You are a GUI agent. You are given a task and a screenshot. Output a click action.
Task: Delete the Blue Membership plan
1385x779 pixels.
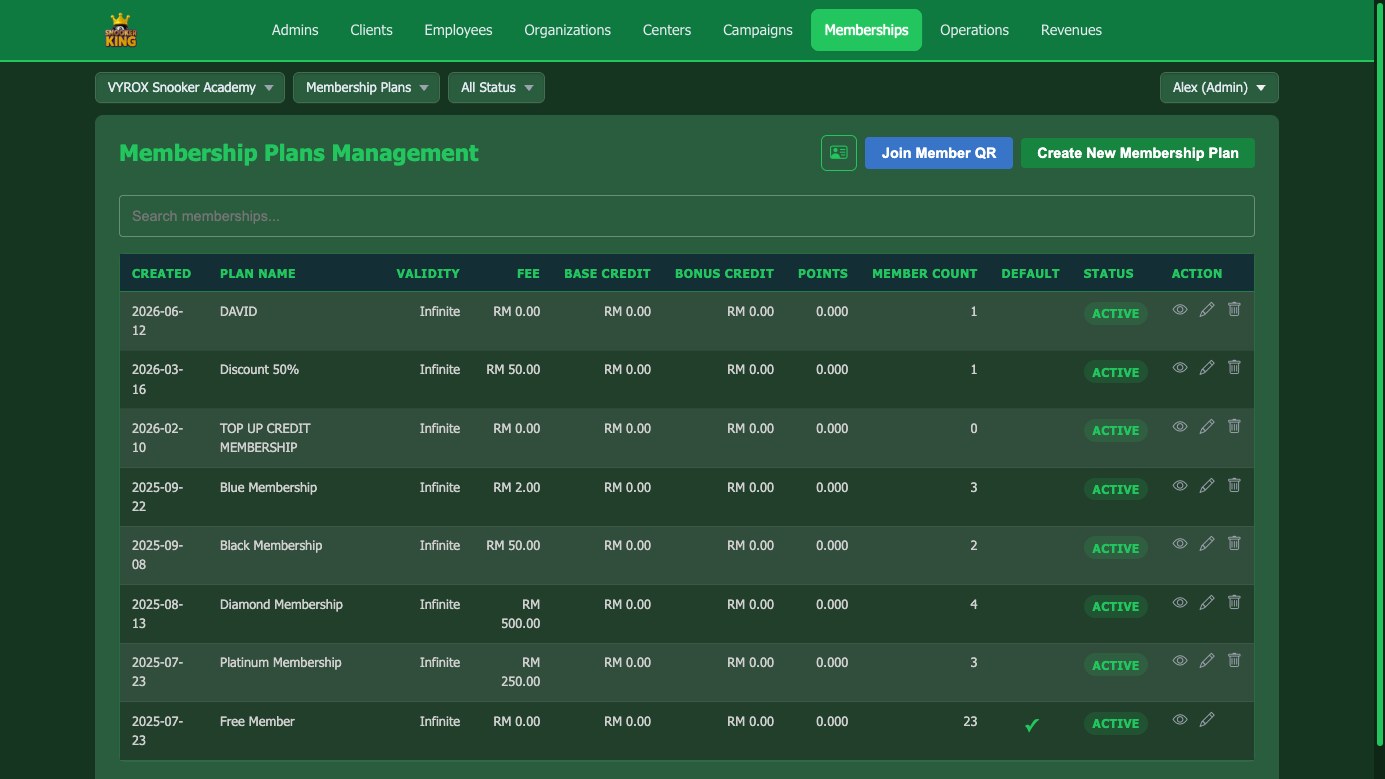[x=1234, y=485]
